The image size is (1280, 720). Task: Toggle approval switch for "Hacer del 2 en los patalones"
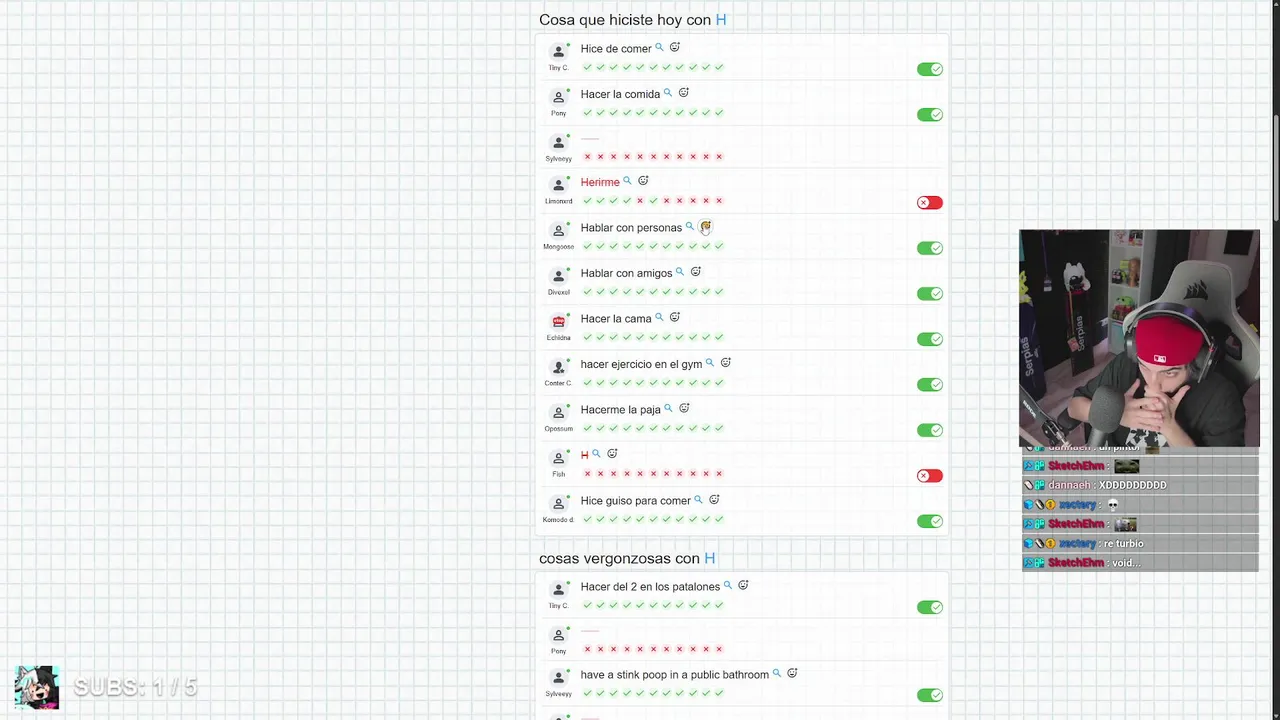(930, 607)
